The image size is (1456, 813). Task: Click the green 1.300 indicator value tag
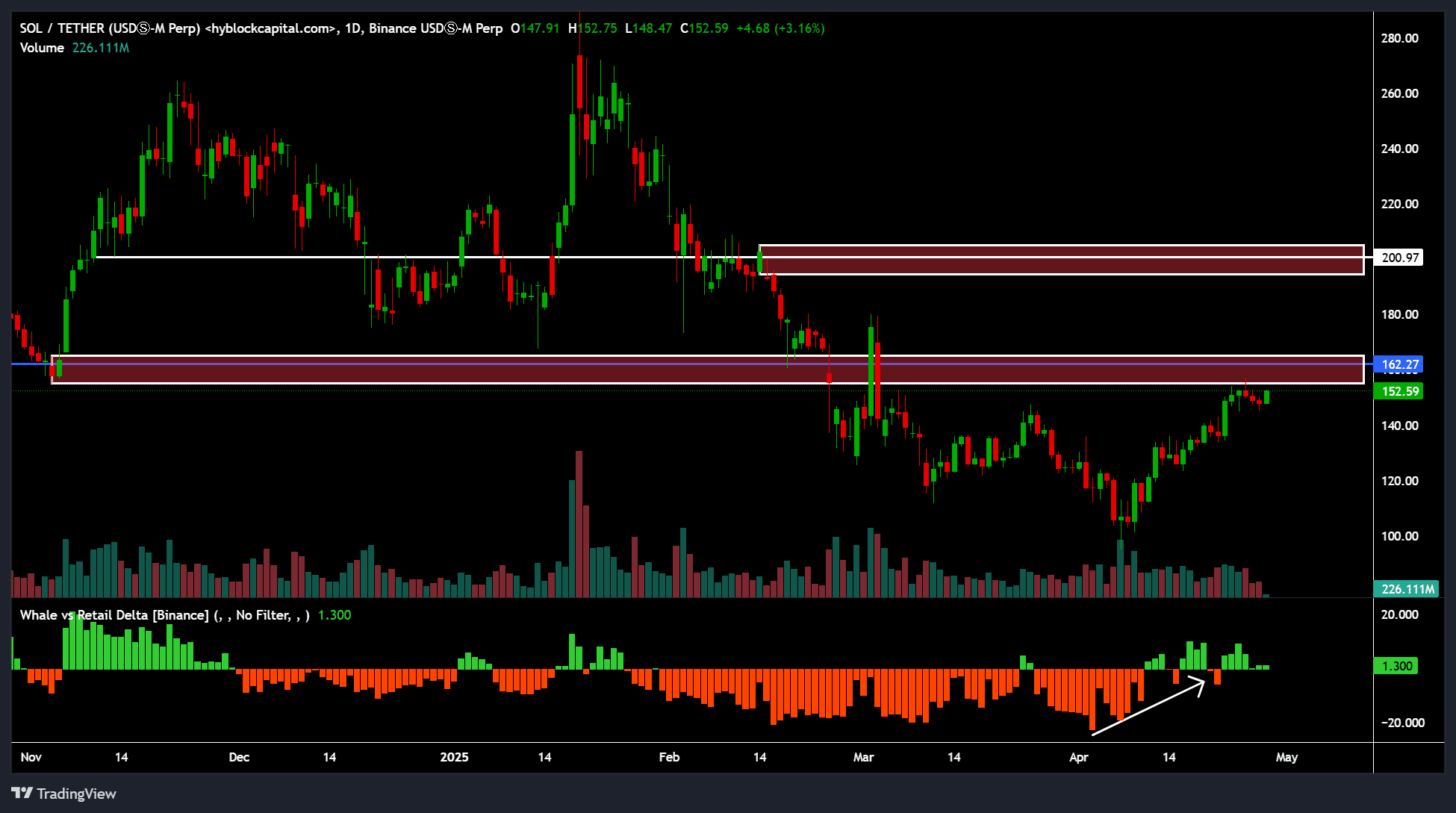pyautogui.click(x=1396, y=666)
